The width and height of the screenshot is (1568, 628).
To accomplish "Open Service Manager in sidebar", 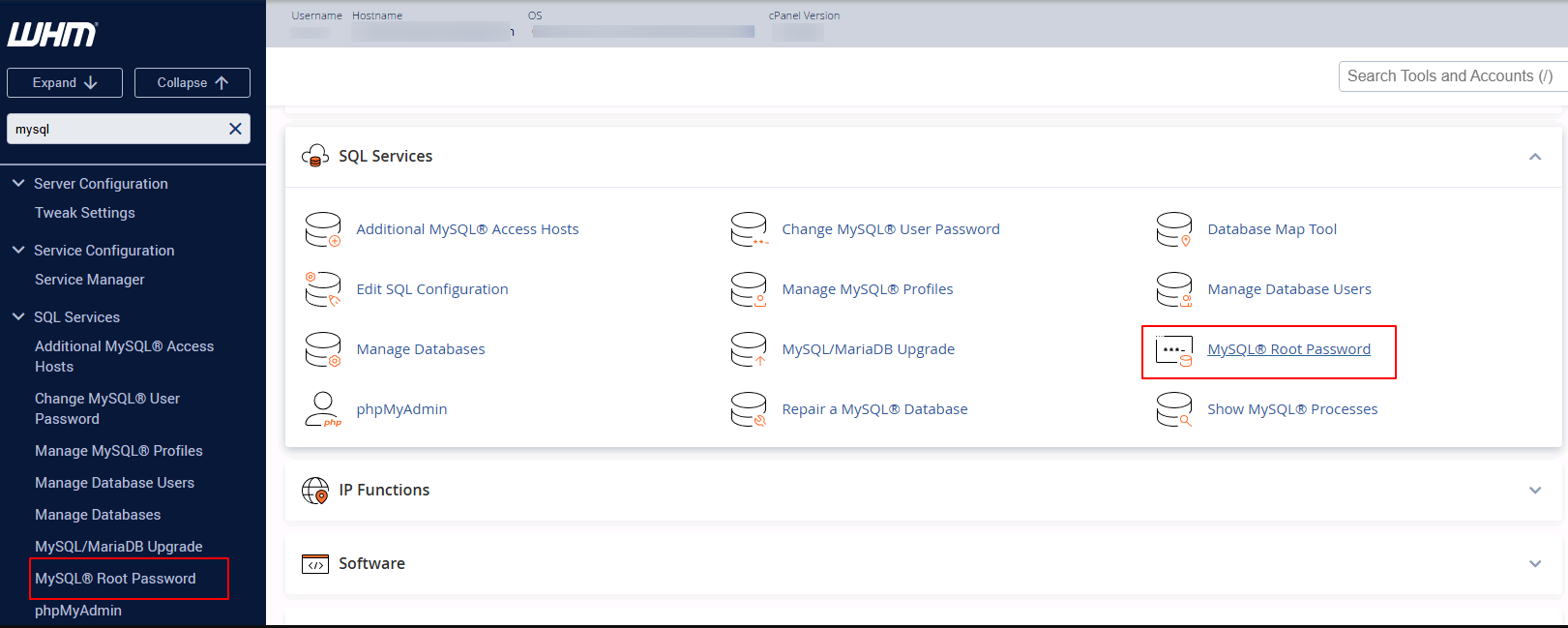I will [x=90, y=280].
